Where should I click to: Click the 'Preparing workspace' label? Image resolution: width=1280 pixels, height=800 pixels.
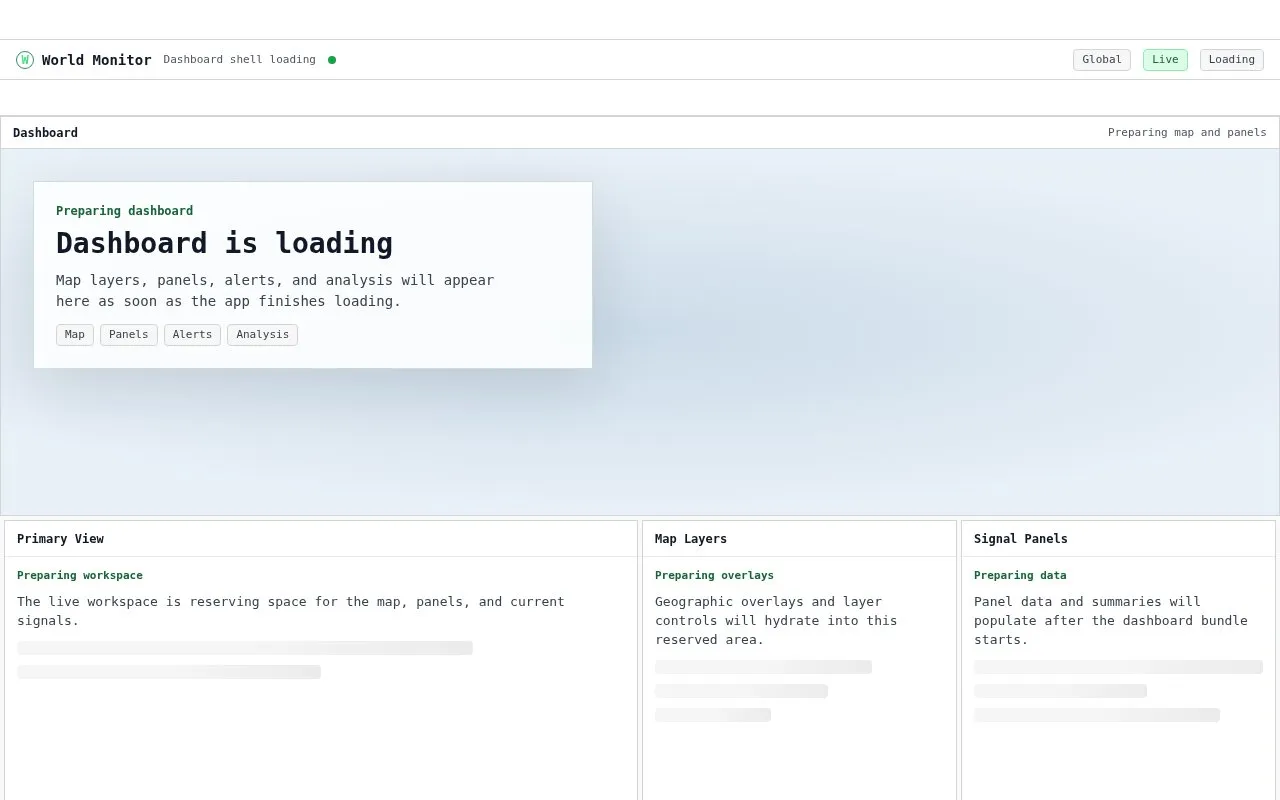click(80, 576)
